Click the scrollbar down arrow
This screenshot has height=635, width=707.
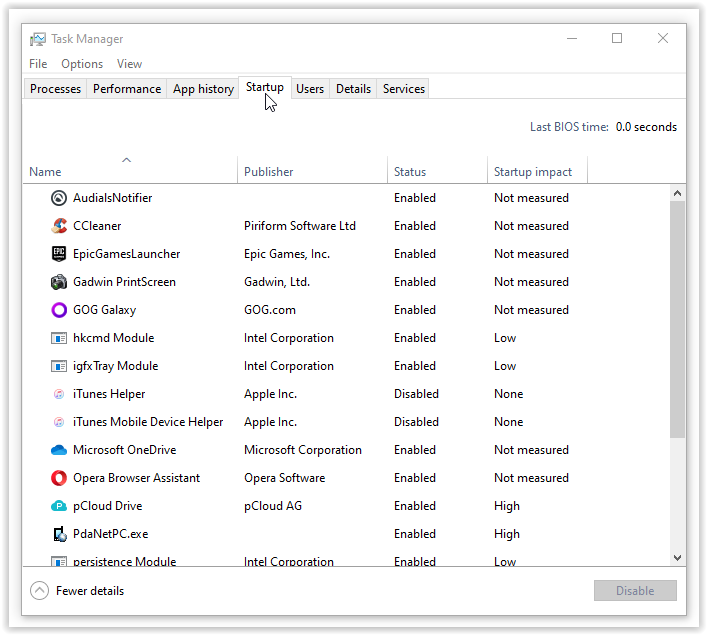coord(678,558)
